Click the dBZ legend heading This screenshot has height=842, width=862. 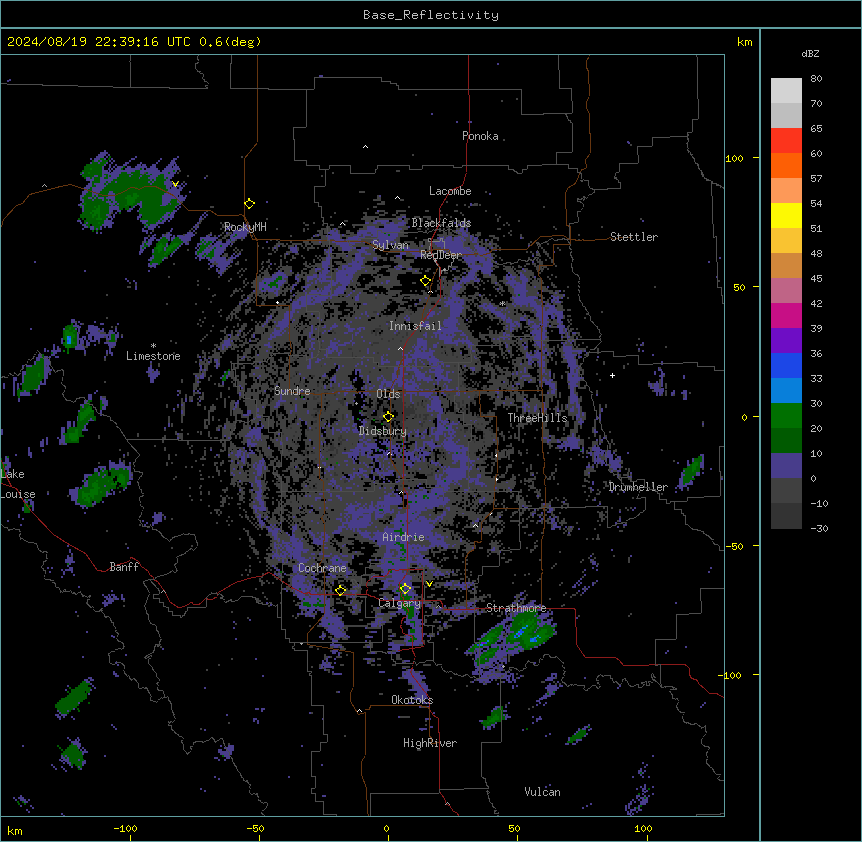[x=810, y=53]
